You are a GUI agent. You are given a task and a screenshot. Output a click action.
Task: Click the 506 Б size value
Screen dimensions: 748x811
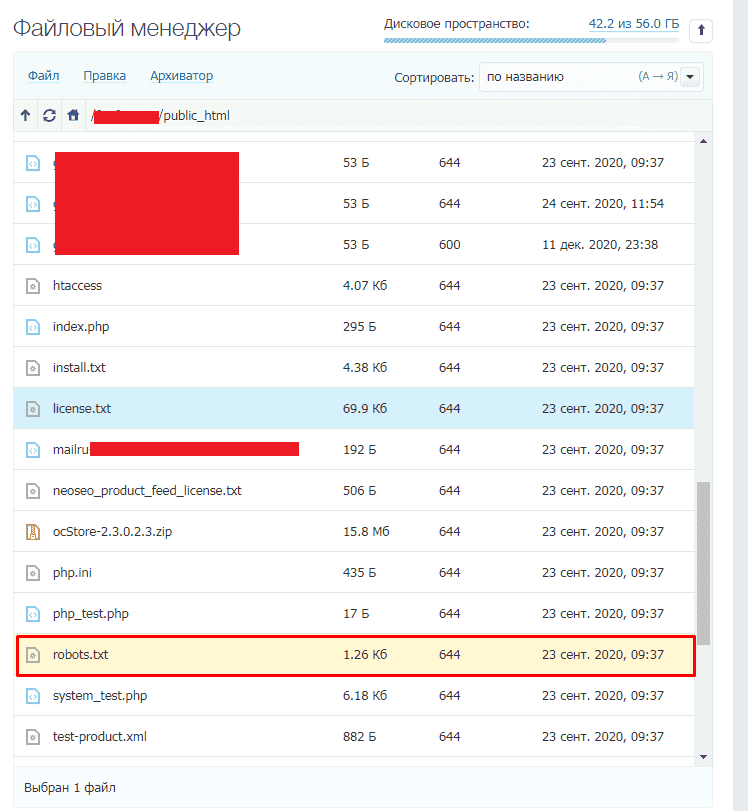coord(359,490)
